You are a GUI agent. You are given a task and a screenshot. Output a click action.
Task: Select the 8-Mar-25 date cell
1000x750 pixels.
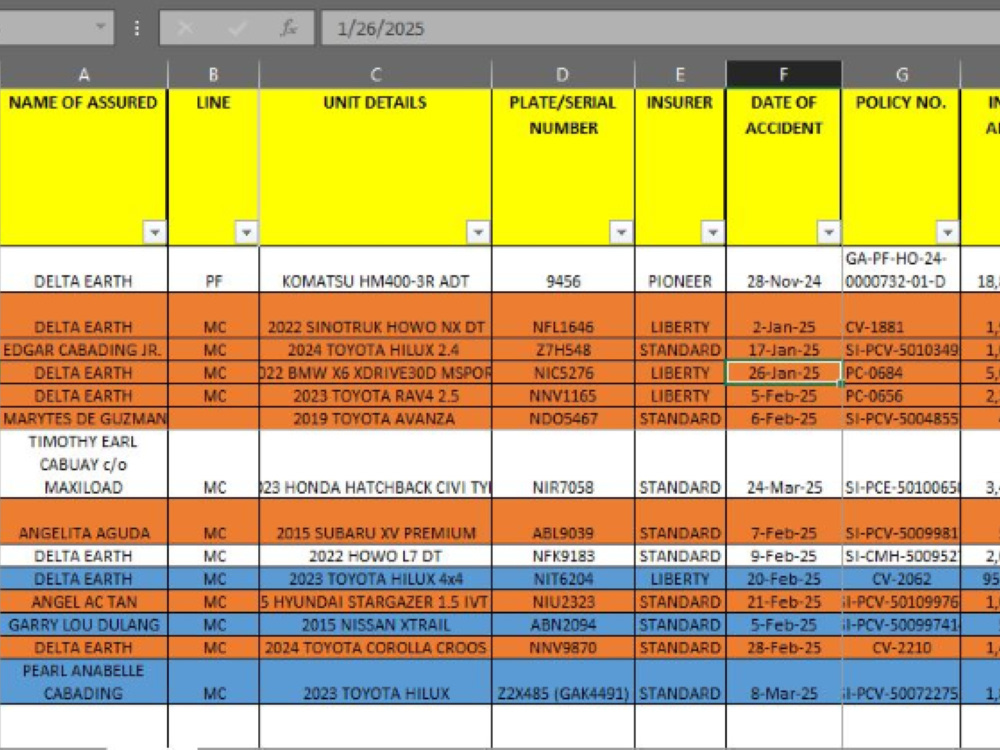click(x=784, y=682)
